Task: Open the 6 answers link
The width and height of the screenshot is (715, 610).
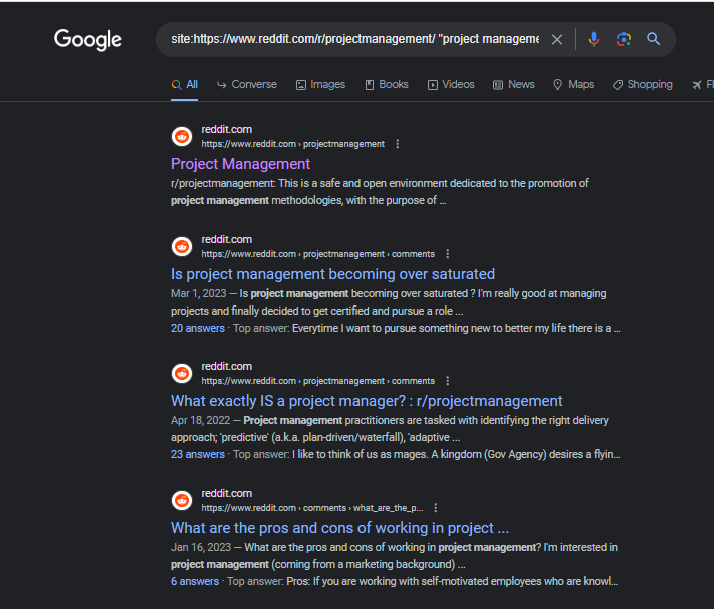Action: [x=195, y=582]
